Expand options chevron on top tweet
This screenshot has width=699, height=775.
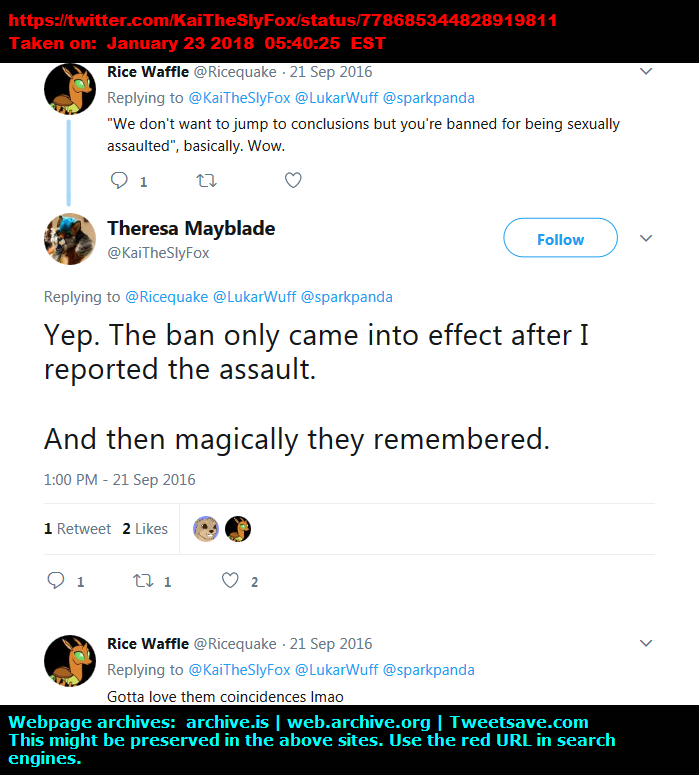(x=646, y=72)
